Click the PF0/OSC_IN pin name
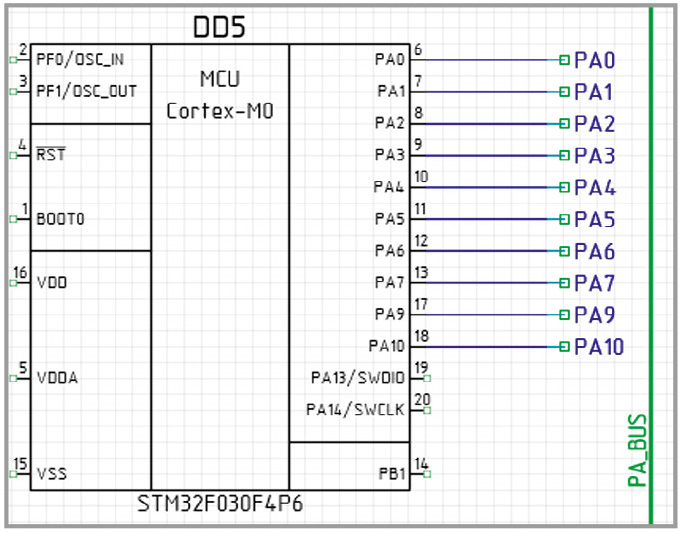681x533 pixels. pos(80,60)
